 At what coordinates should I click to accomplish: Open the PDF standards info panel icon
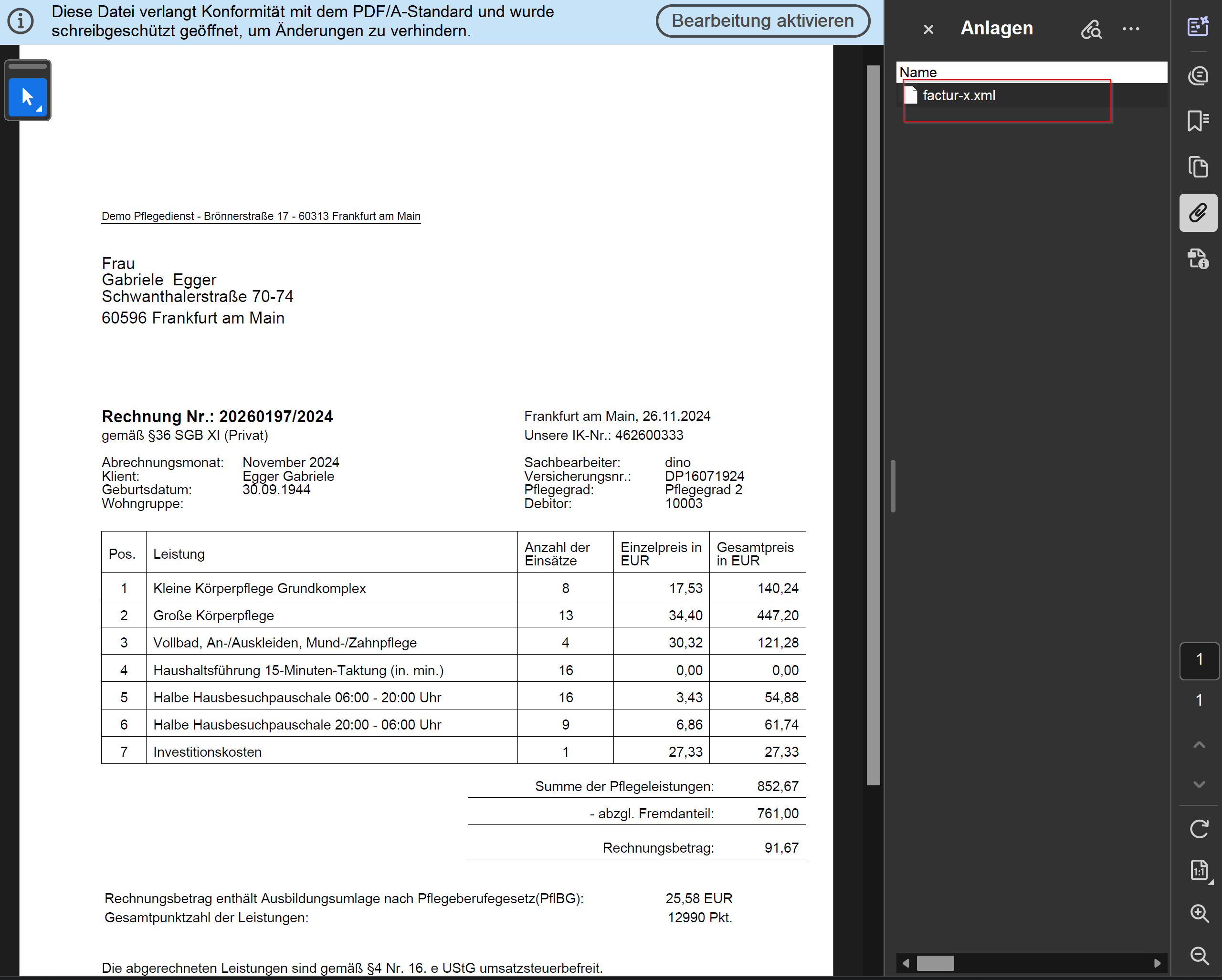pyautogui.click(x=1198, y=259)
